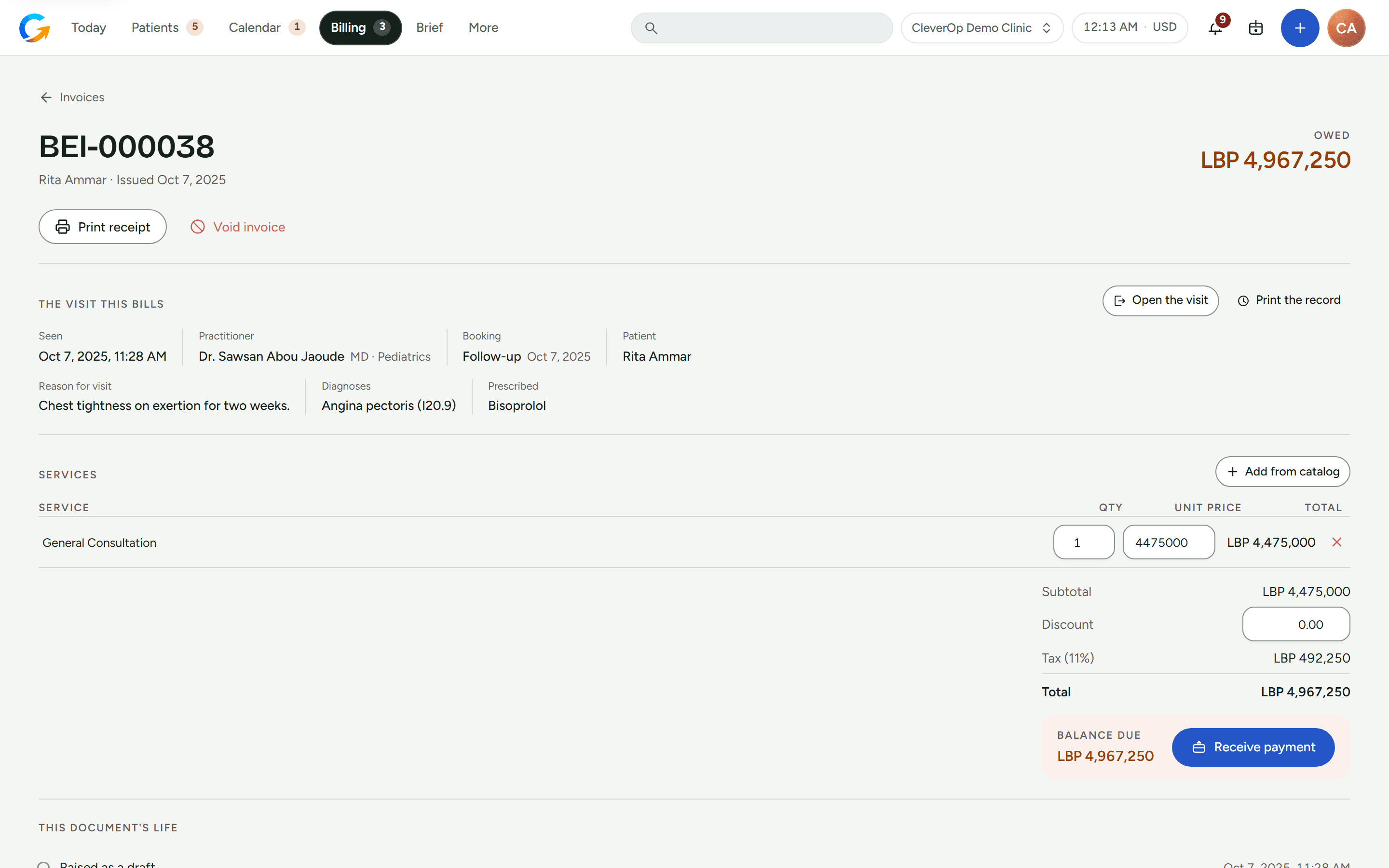Remove the General Consultation line item
Screen dimensions: 1389x868
pos(1337,542)
